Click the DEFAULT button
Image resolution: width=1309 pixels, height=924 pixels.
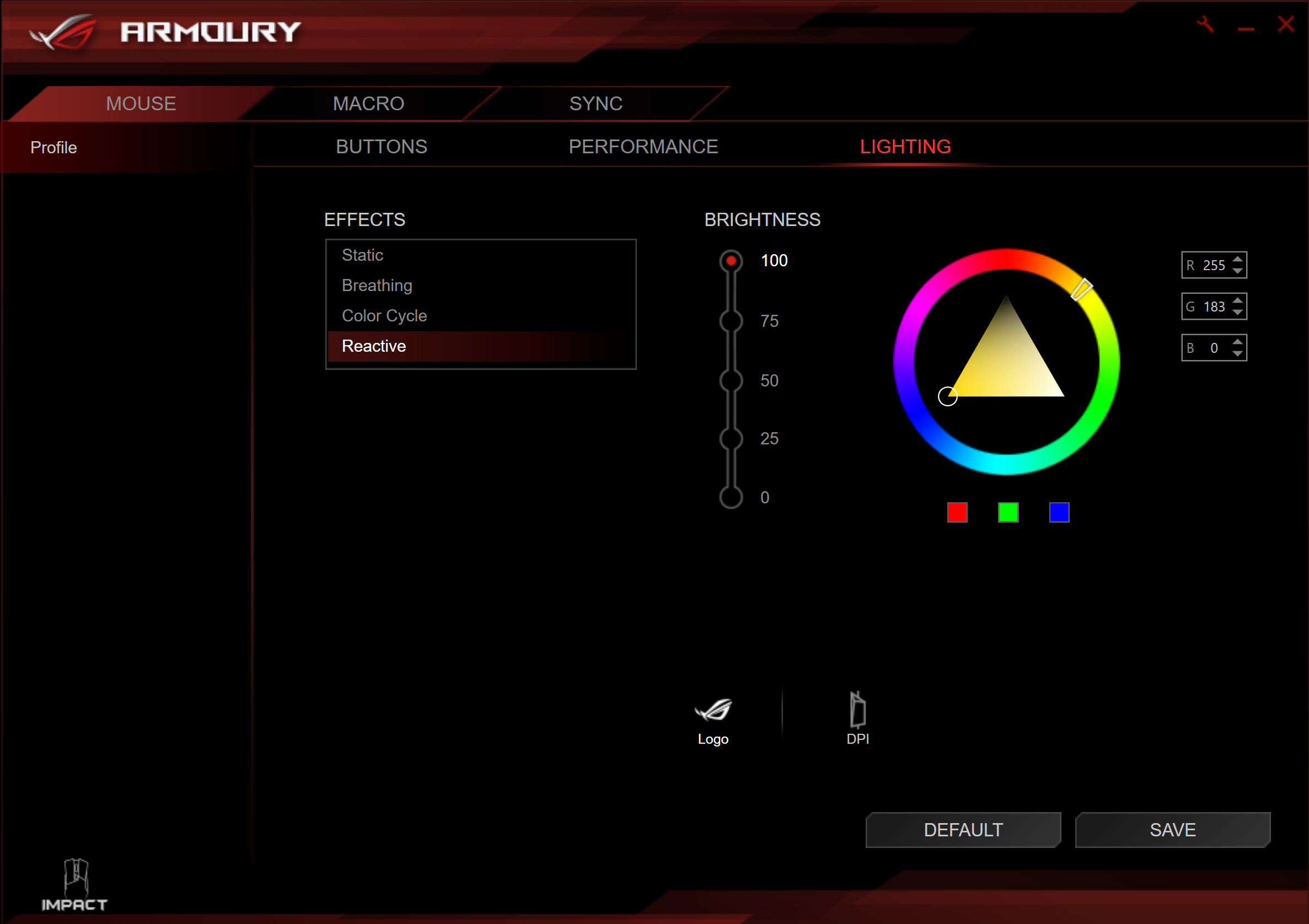(963, 830)
